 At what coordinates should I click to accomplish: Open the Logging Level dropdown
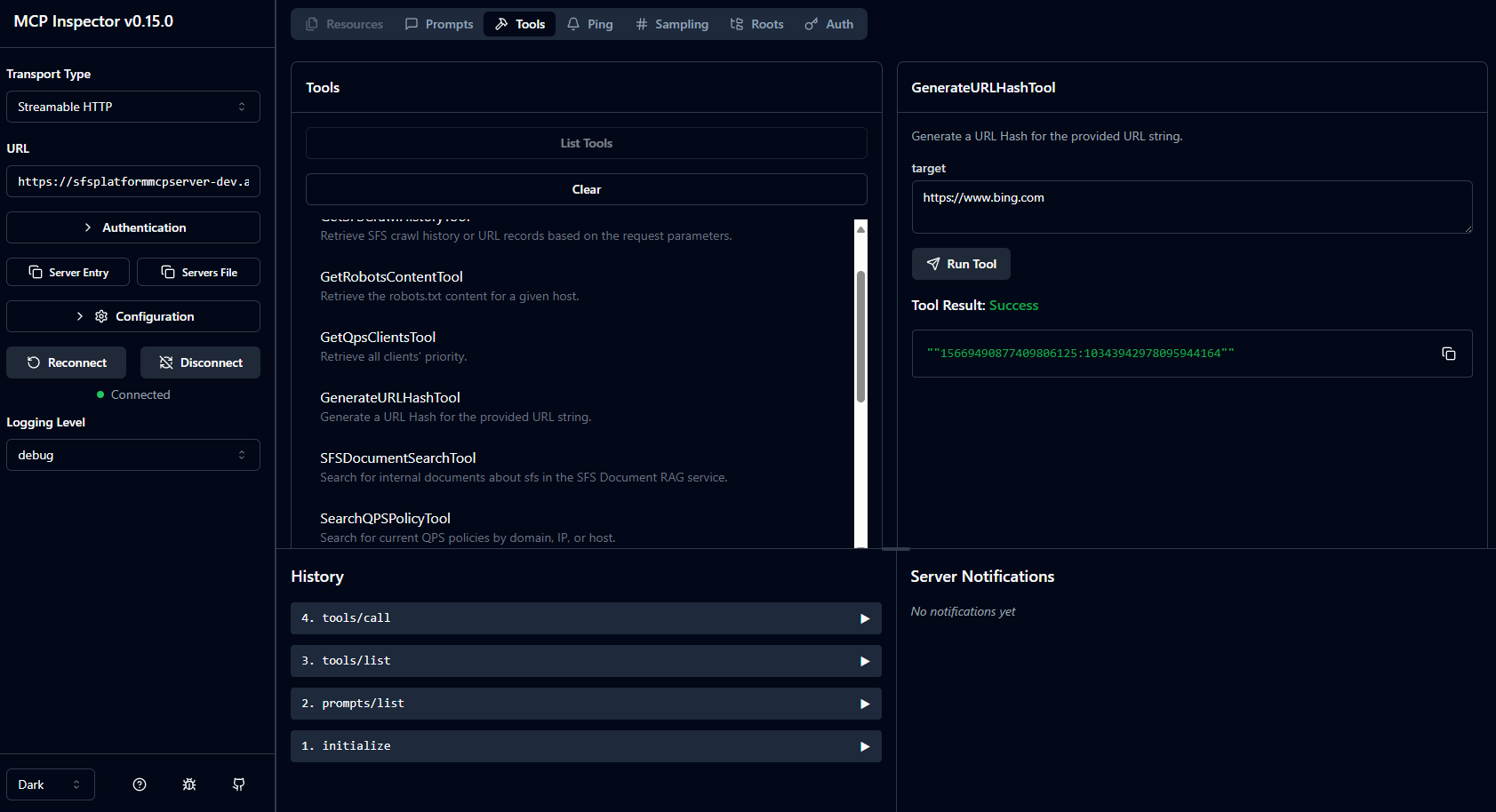tap(133, 455)
